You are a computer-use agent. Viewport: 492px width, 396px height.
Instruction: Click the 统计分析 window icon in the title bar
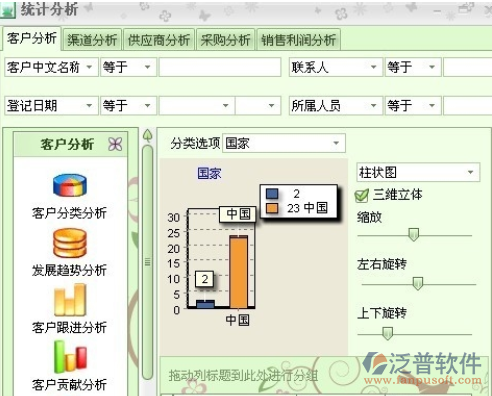click(7, 10)
